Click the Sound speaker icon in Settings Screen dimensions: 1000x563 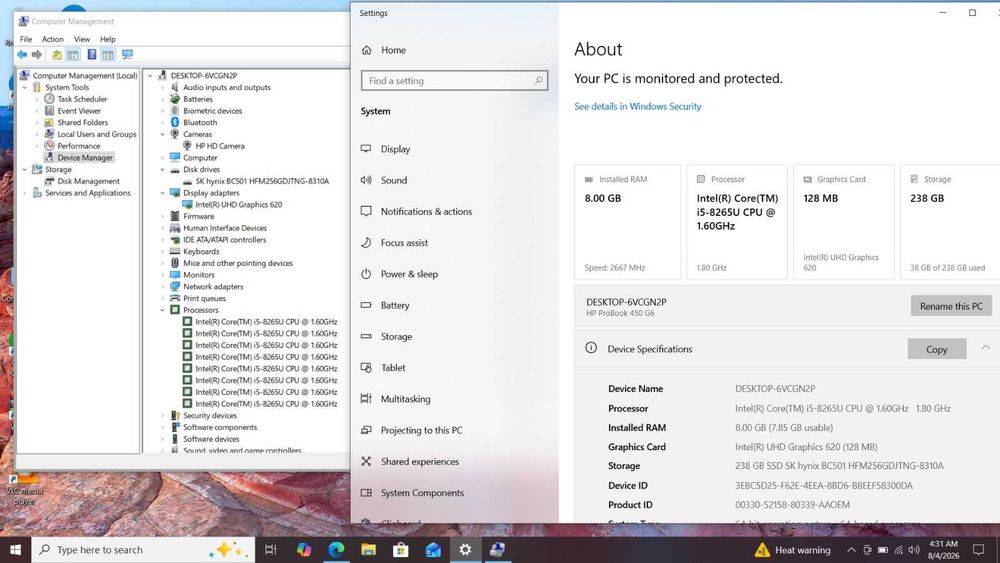(x=366, y=180)
